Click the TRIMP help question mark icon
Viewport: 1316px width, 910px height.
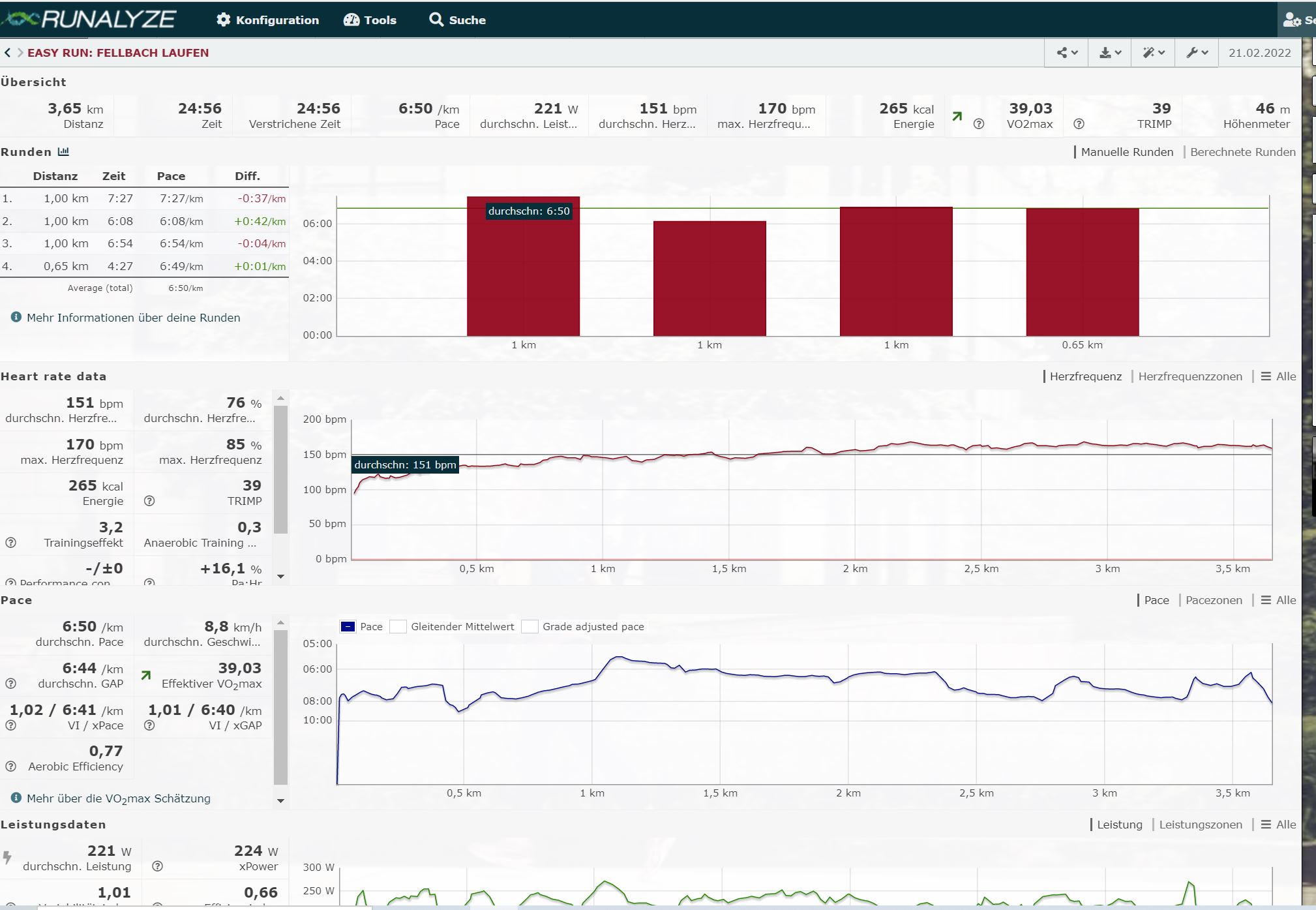click(x=1079, y=124)
